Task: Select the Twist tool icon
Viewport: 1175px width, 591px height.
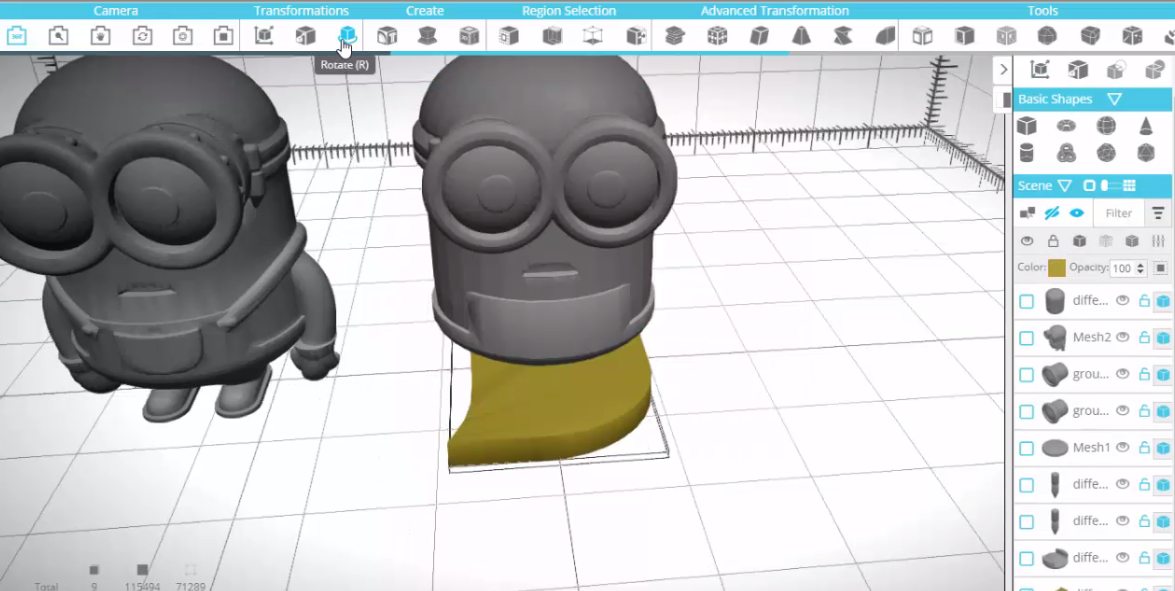Action: pos(842,35)
